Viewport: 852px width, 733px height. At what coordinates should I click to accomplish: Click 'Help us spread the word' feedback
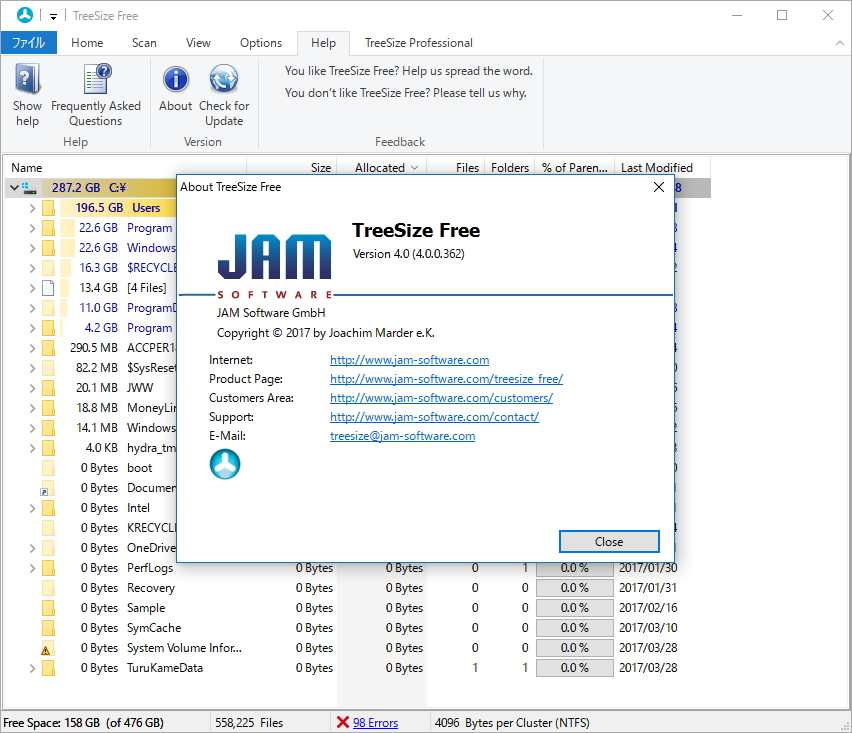click(409, 71)
